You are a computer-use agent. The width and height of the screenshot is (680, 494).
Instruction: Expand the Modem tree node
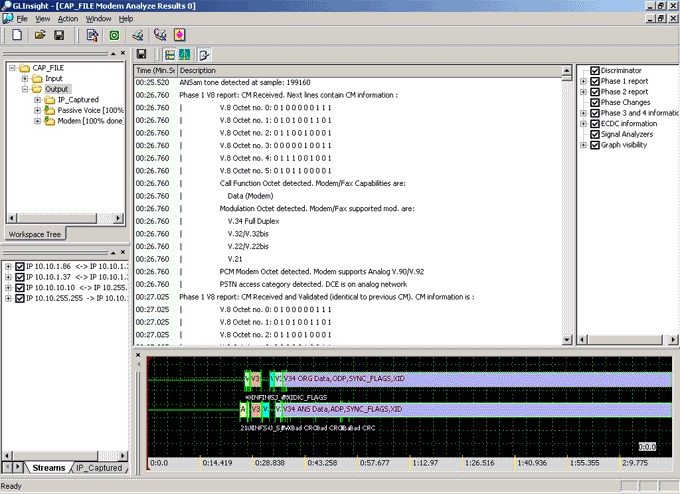38,121
